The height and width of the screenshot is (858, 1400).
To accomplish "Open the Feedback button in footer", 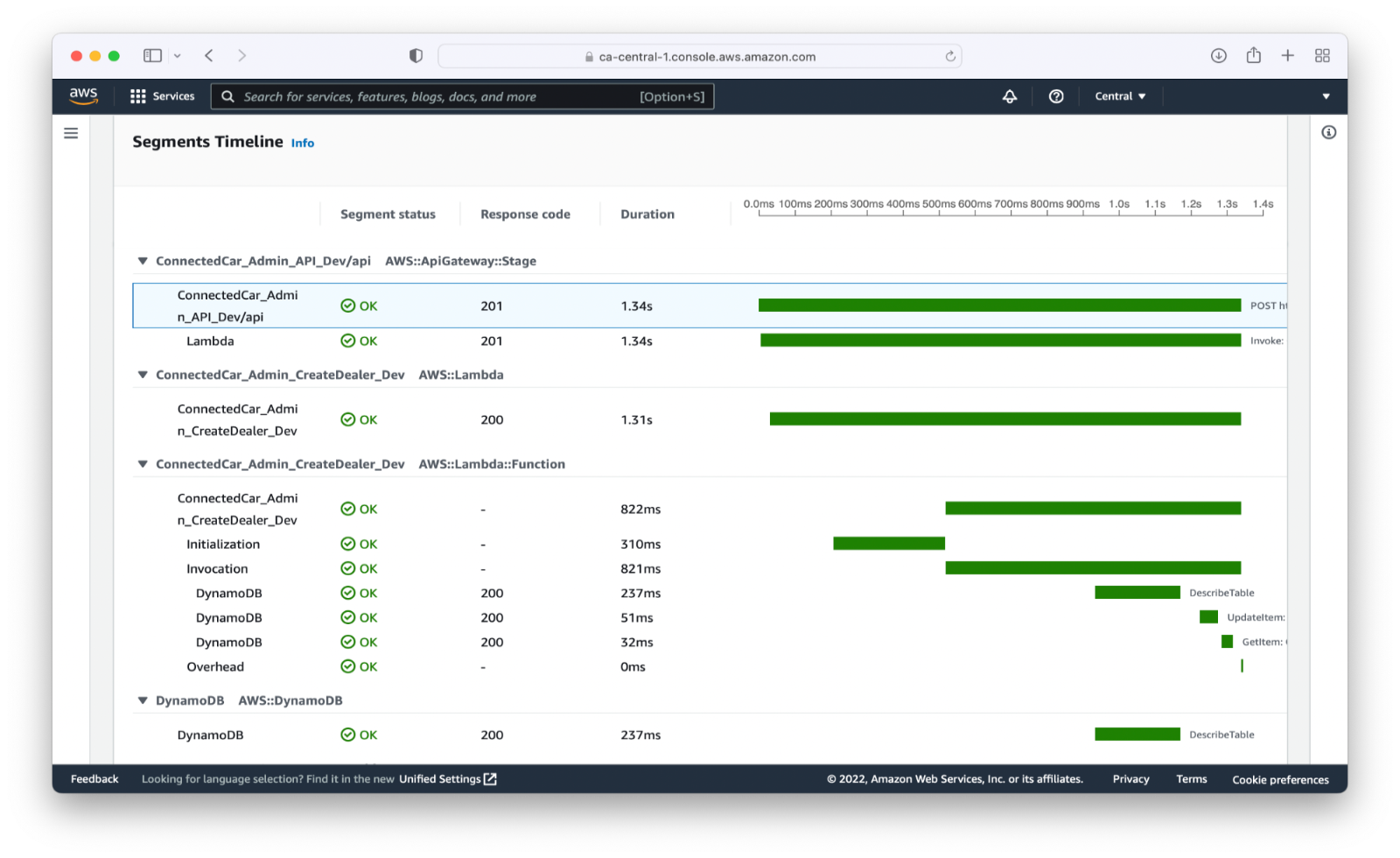I will (x=94, y=779).
